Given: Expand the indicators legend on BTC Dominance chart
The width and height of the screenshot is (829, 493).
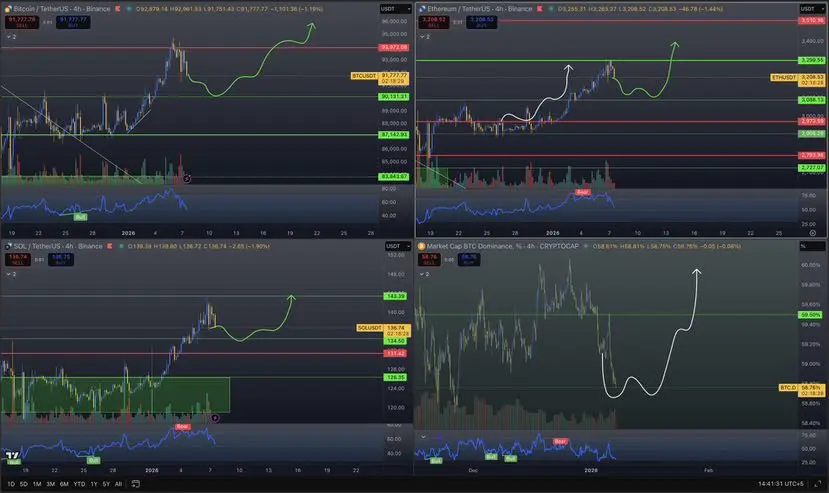Looking at the screenshot, I should tap(425, 275).
